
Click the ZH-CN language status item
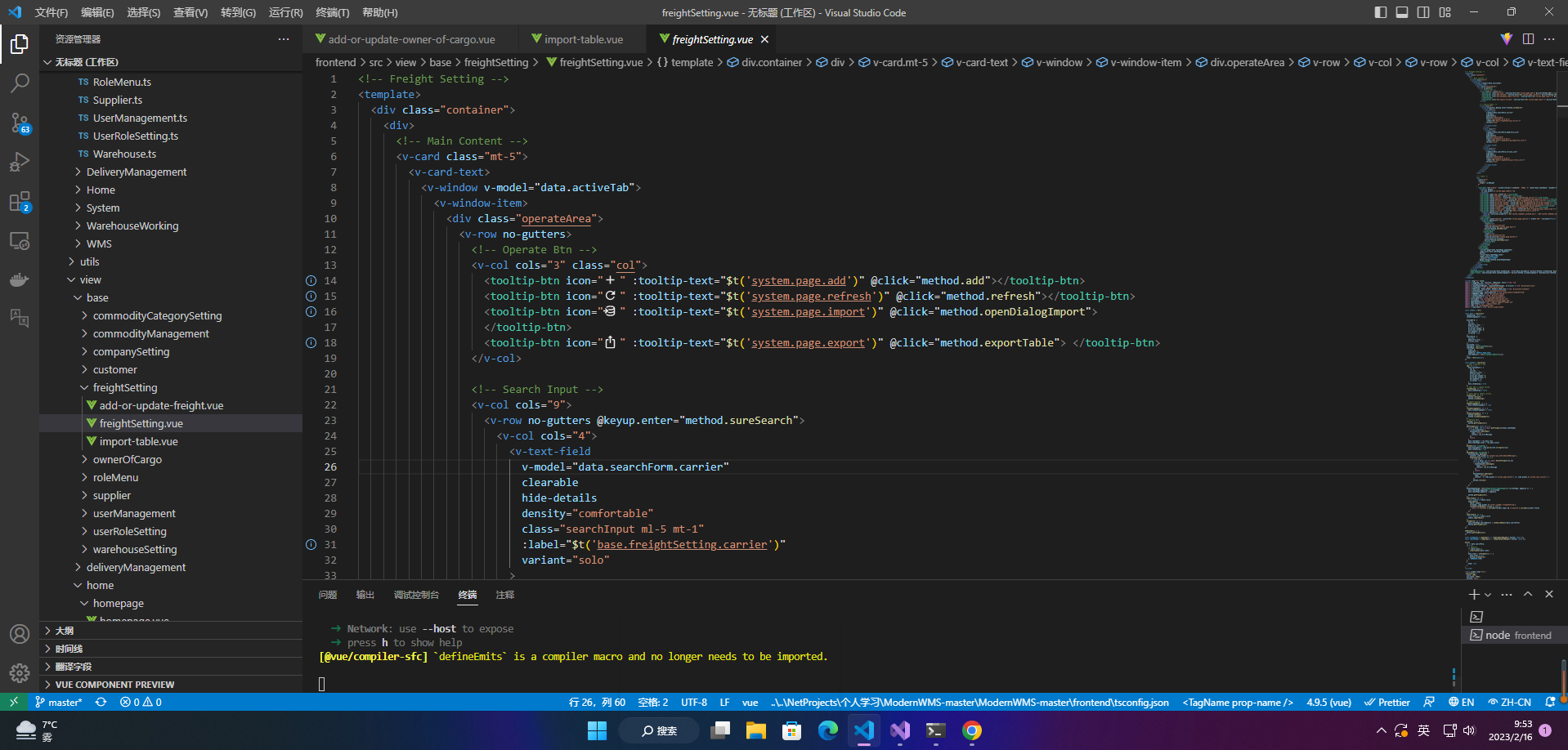1510,702
